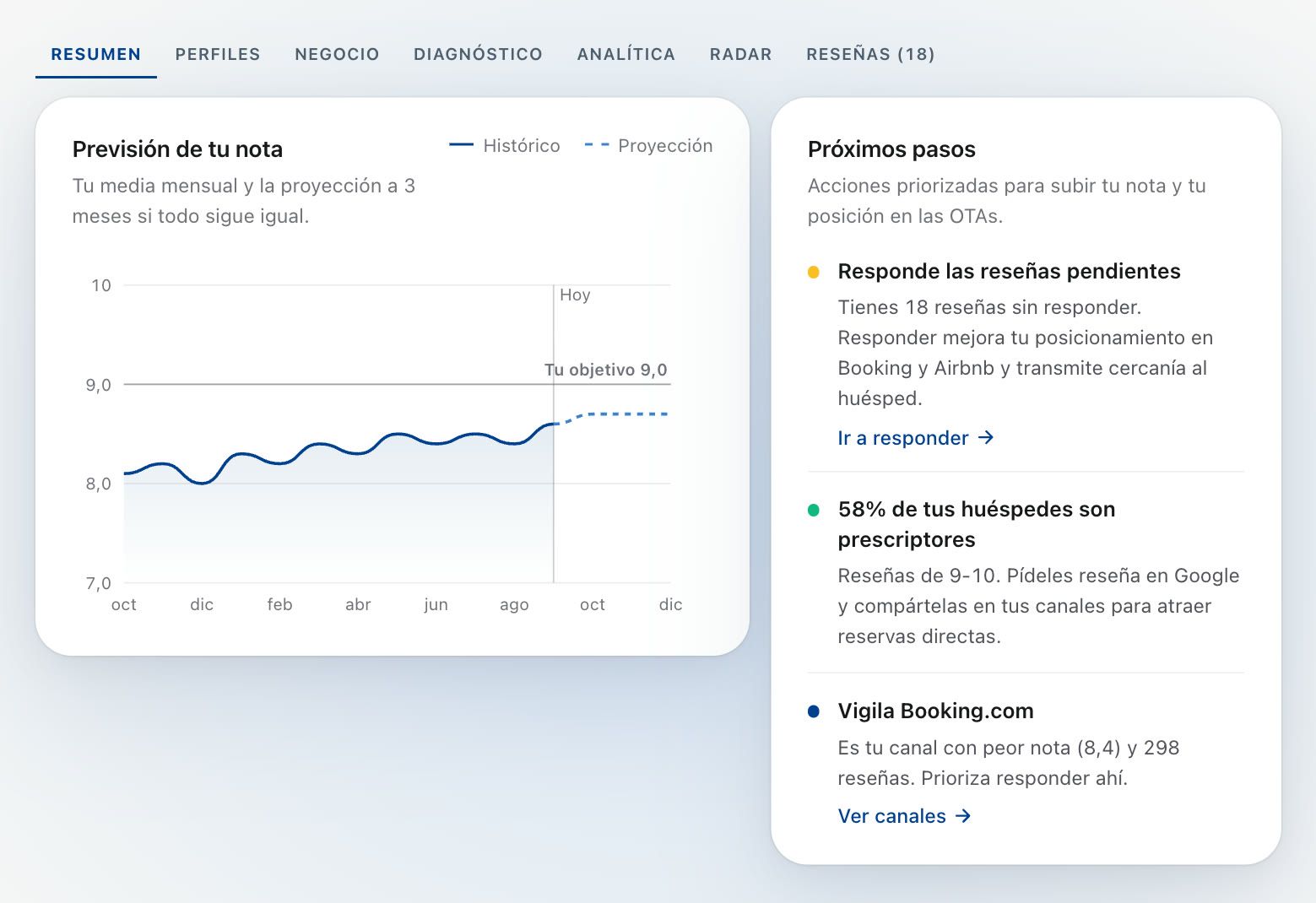Click the 'Hoy' marker label in the chart

point(575,295)
